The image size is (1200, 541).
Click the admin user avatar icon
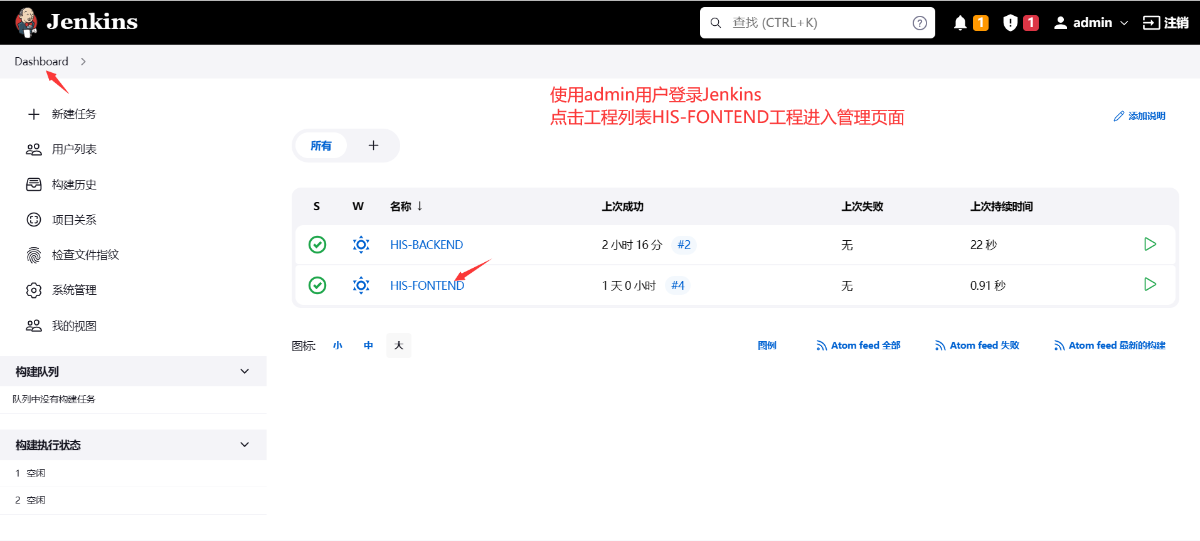click(x=1060, y=23)
